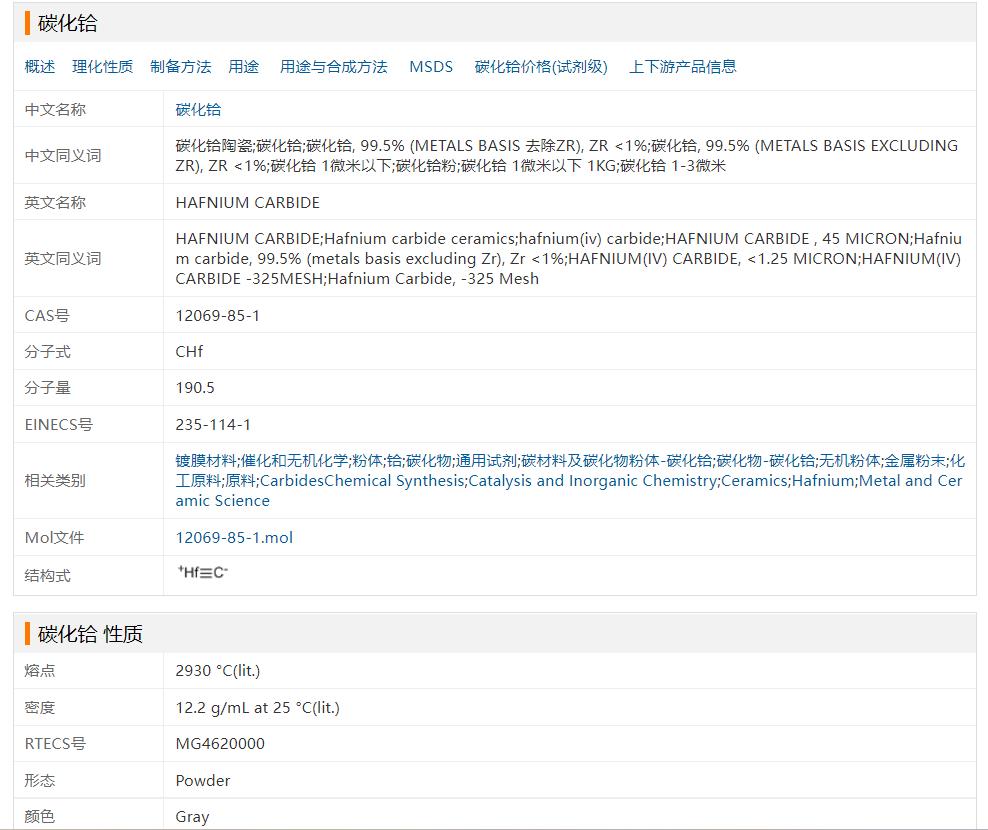Open the 概述 tab

click(40, 67)
